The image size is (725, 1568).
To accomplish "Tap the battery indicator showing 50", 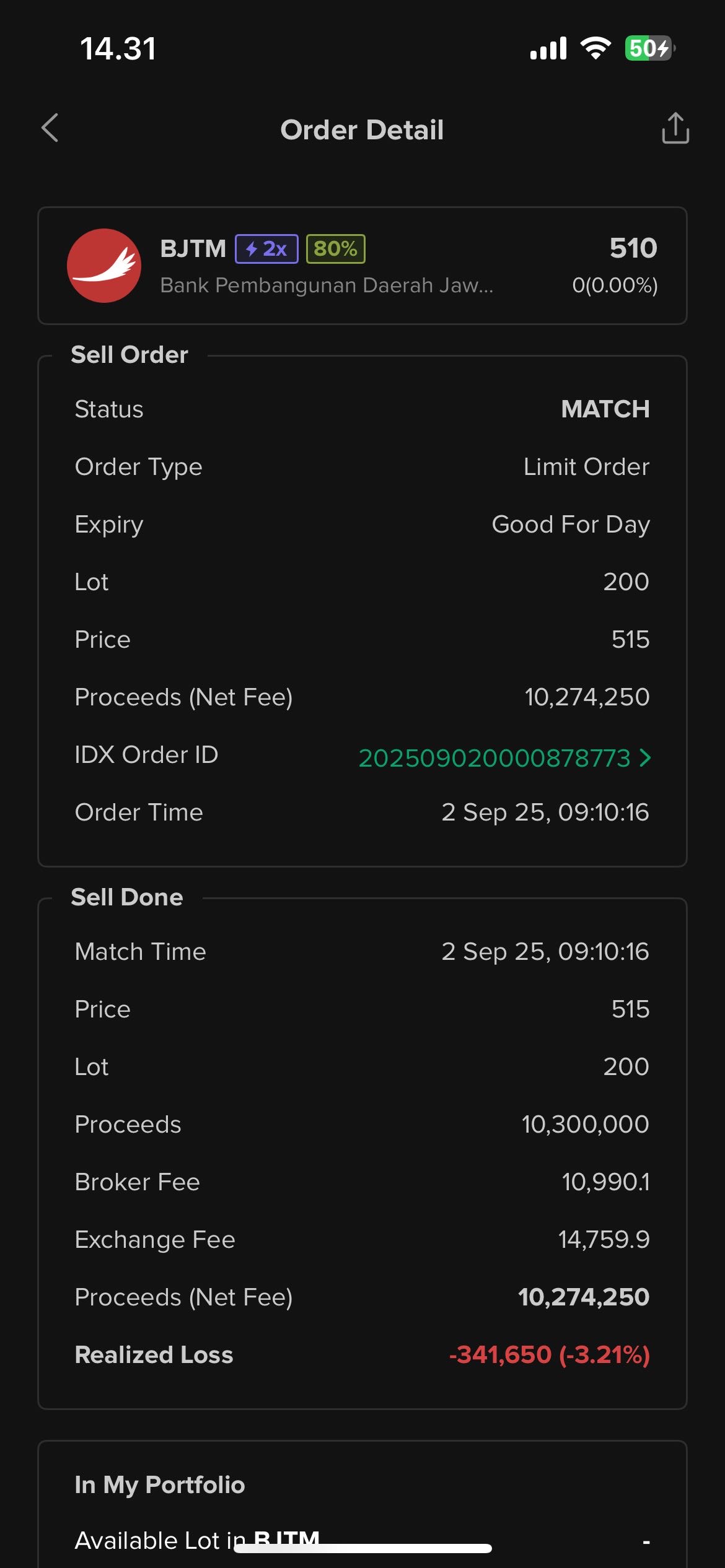I will click(649, 48).
